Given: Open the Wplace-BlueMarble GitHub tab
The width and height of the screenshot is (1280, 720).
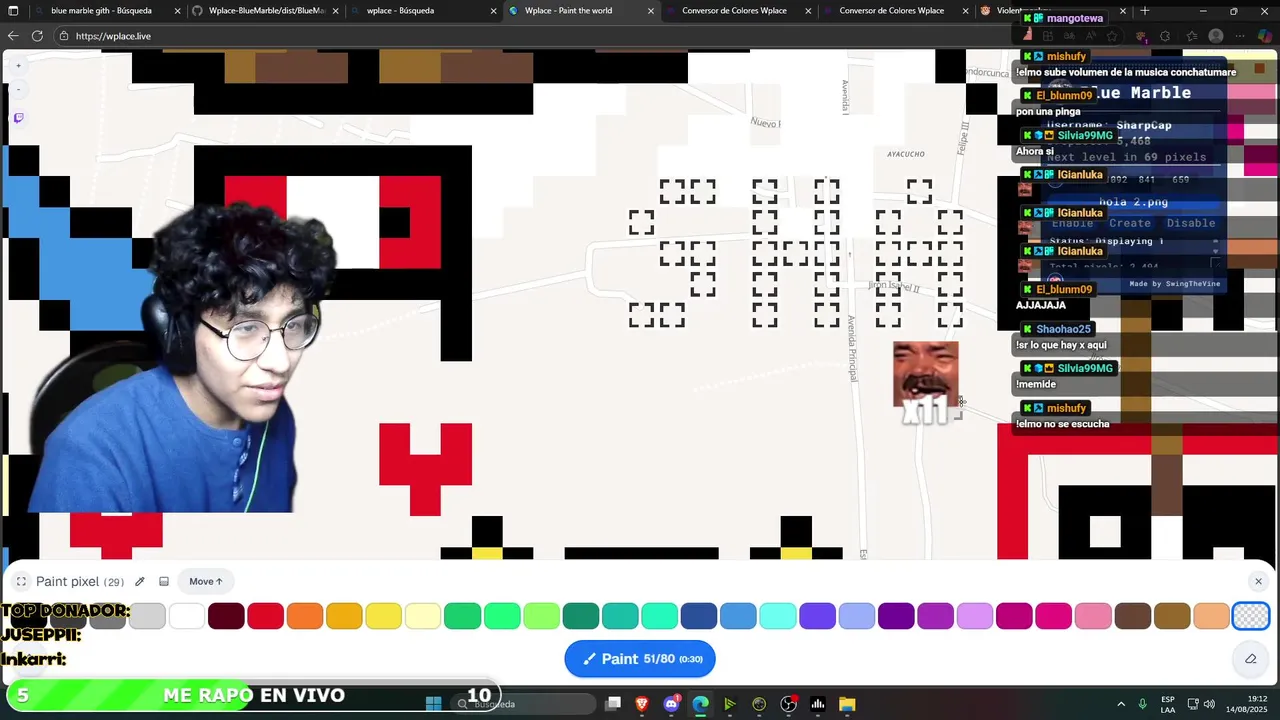Looking at the screenshot, I should click(x=266, y=11).
